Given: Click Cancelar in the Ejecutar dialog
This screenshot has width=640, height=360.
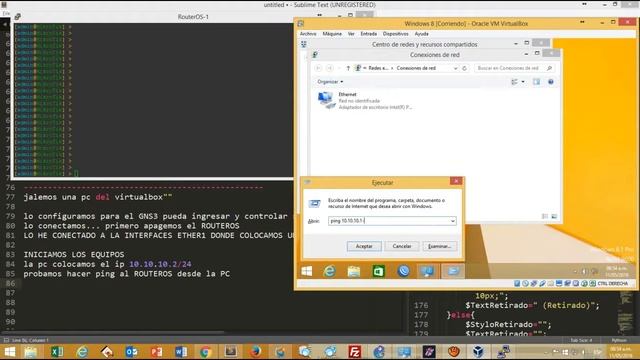Looking at the screenshot, I should [x=402, y=246].
